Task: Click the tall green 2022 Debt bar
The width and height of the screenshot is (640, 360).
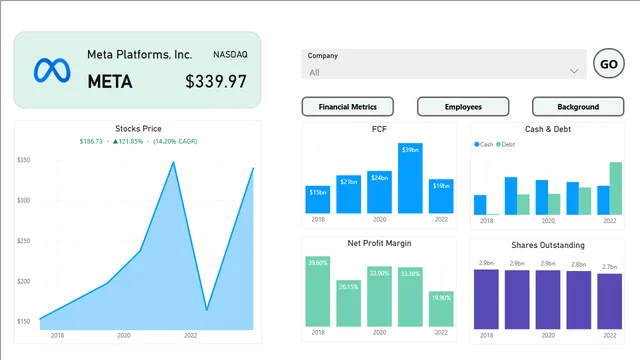Action: 616,188
